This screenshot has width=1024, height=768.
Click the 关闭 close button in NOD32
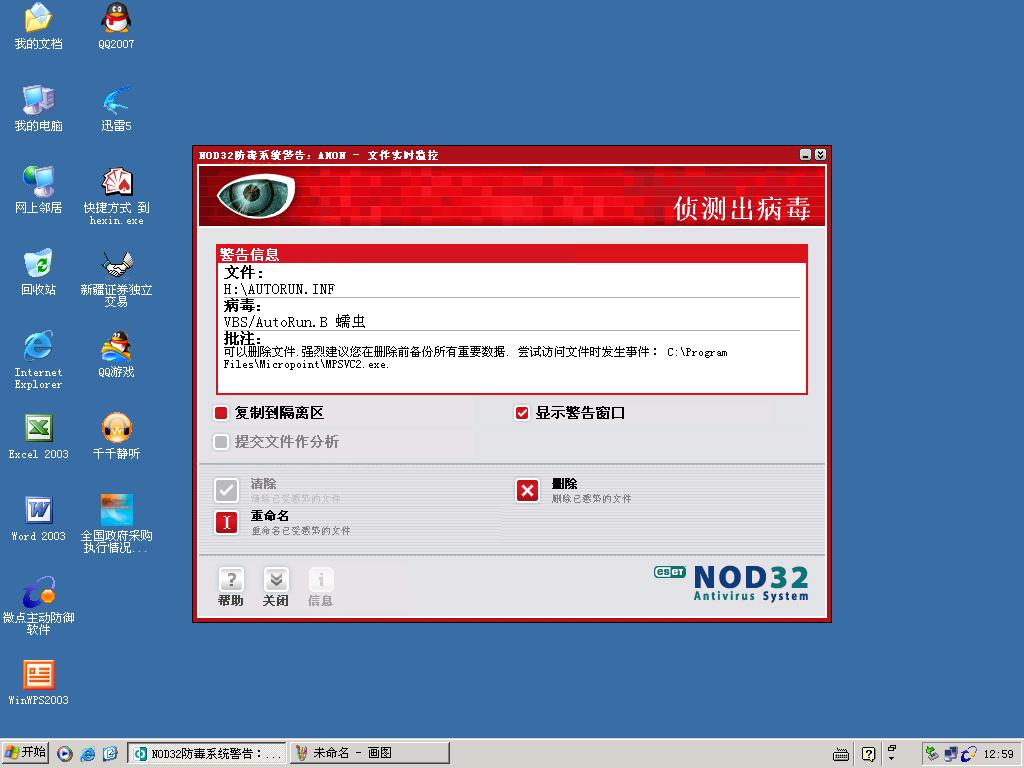point(276,586)
